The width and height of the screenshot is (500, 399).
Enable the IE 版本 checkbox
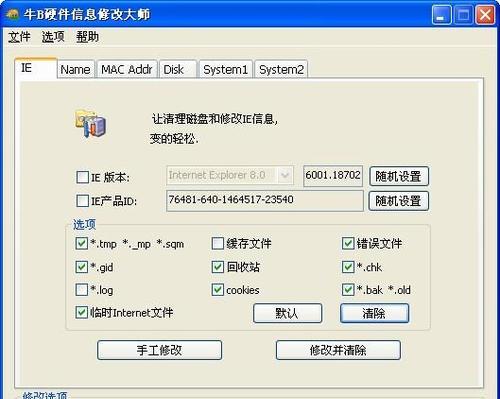[x=82, y=177]
